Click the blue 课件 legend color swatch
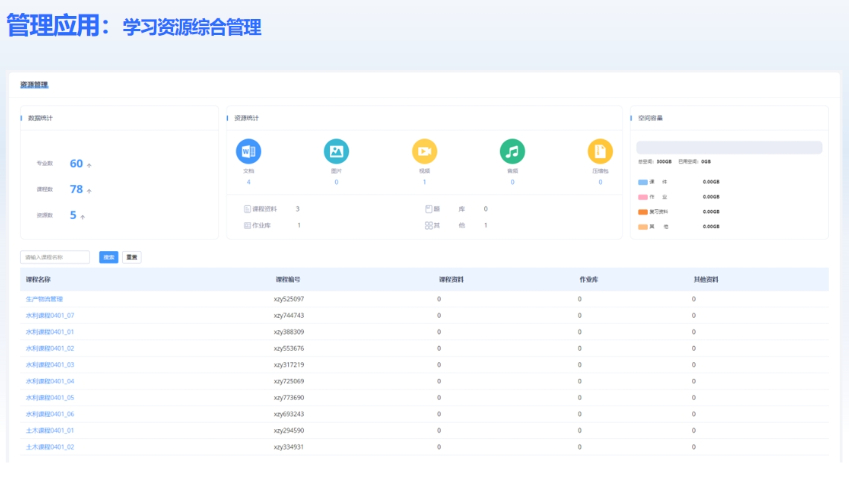Screen dimensions: 849x480 click(643, 182)
